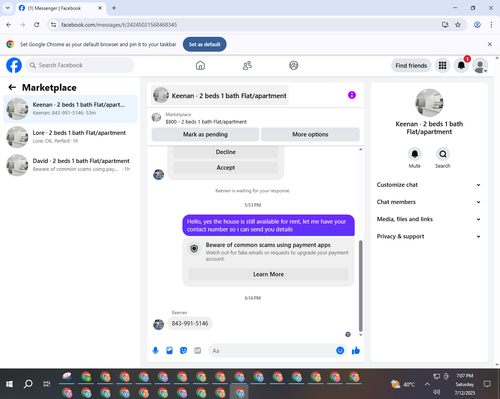Click the Chrome address bar URL
500x399 pixels.
[x=119, y=25]
